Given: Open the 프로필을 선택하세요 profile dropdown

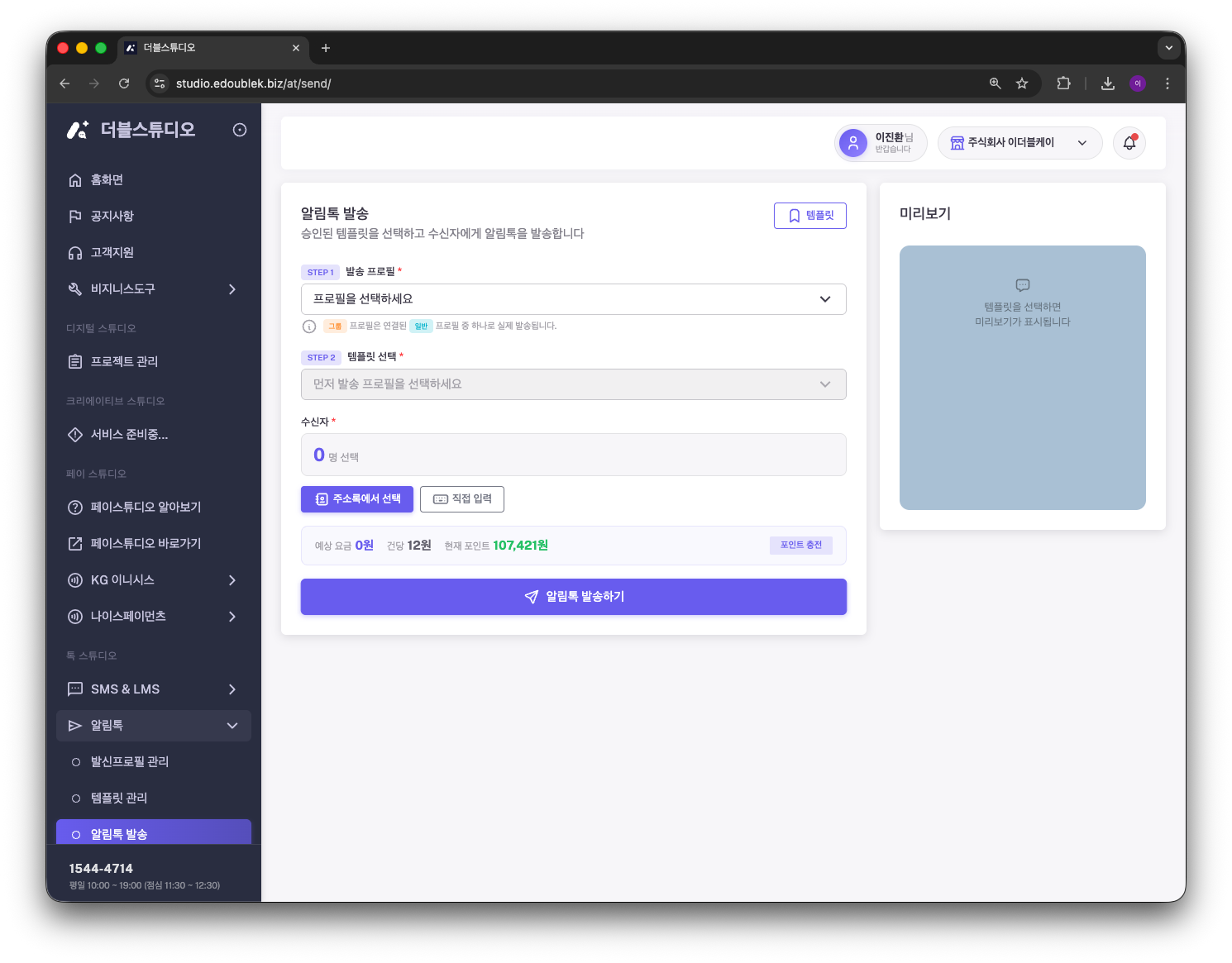Looking at the screenshot, I should 573,299.
